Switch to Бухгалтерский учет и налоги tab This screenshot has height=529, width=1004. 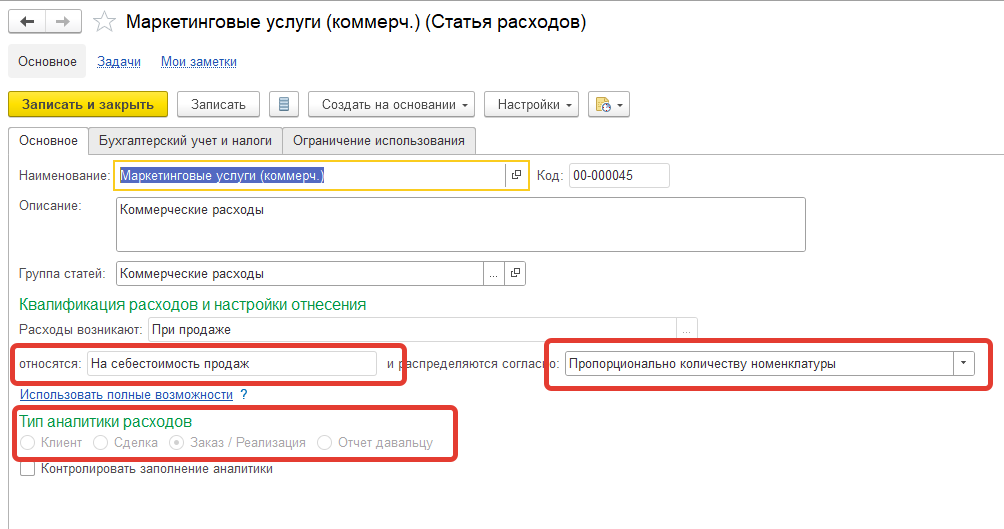tap(186, 141)
